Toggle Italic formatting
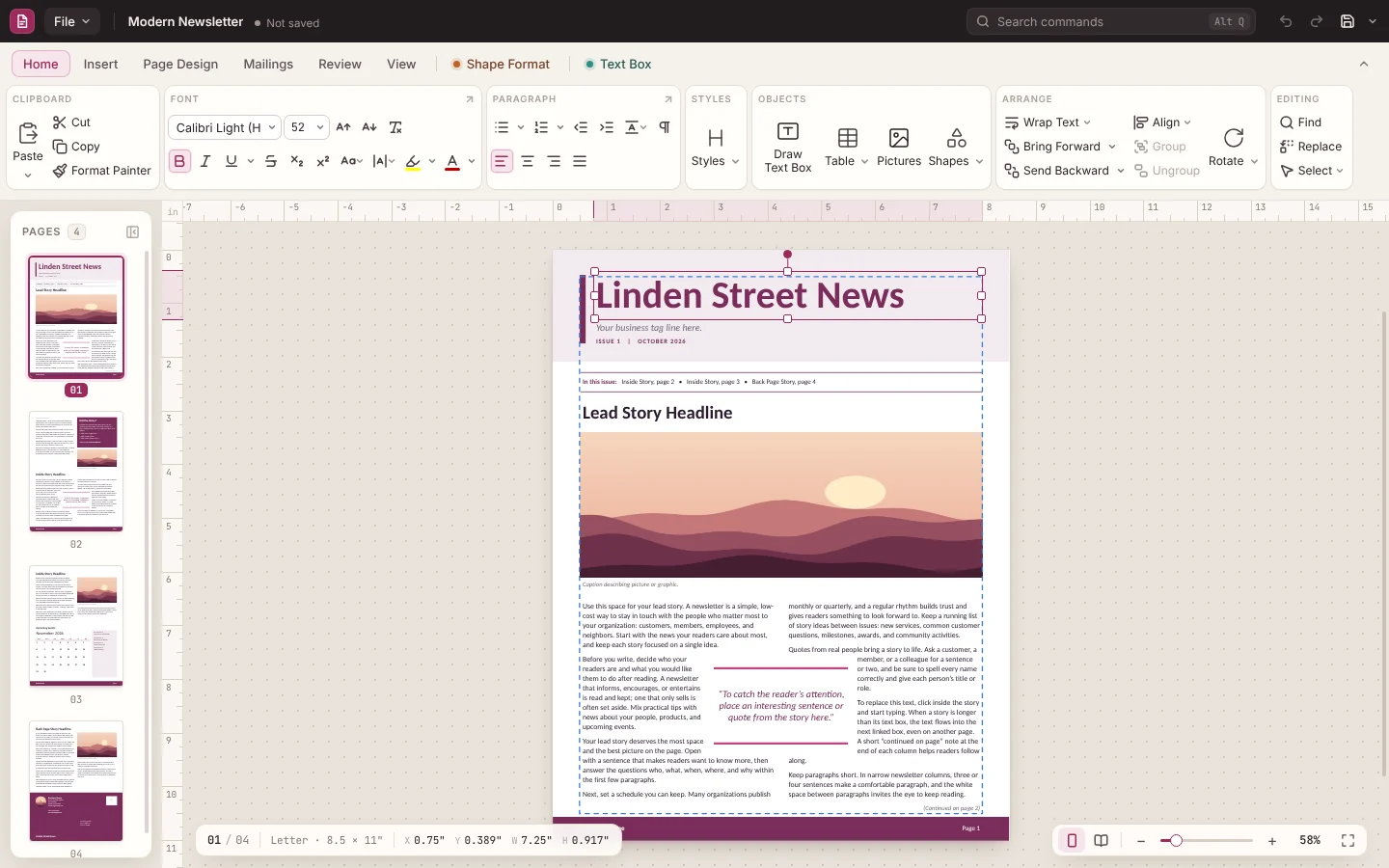Image resolution: width=1389 pixels, height=868 pixels. 205,161
